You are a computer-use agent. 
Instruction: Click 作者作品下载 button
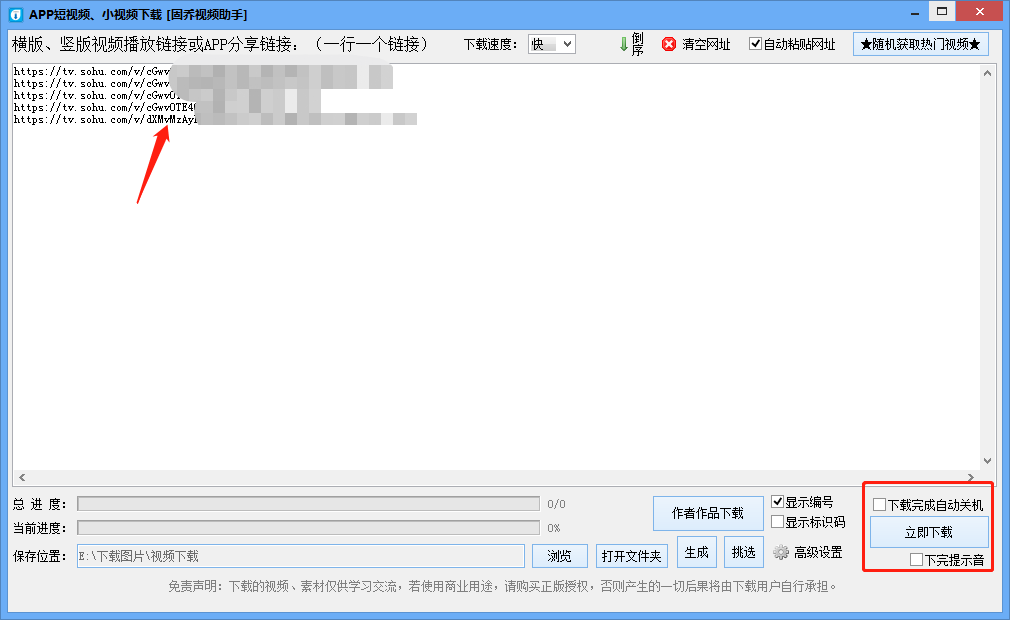[x=708, y=513]
